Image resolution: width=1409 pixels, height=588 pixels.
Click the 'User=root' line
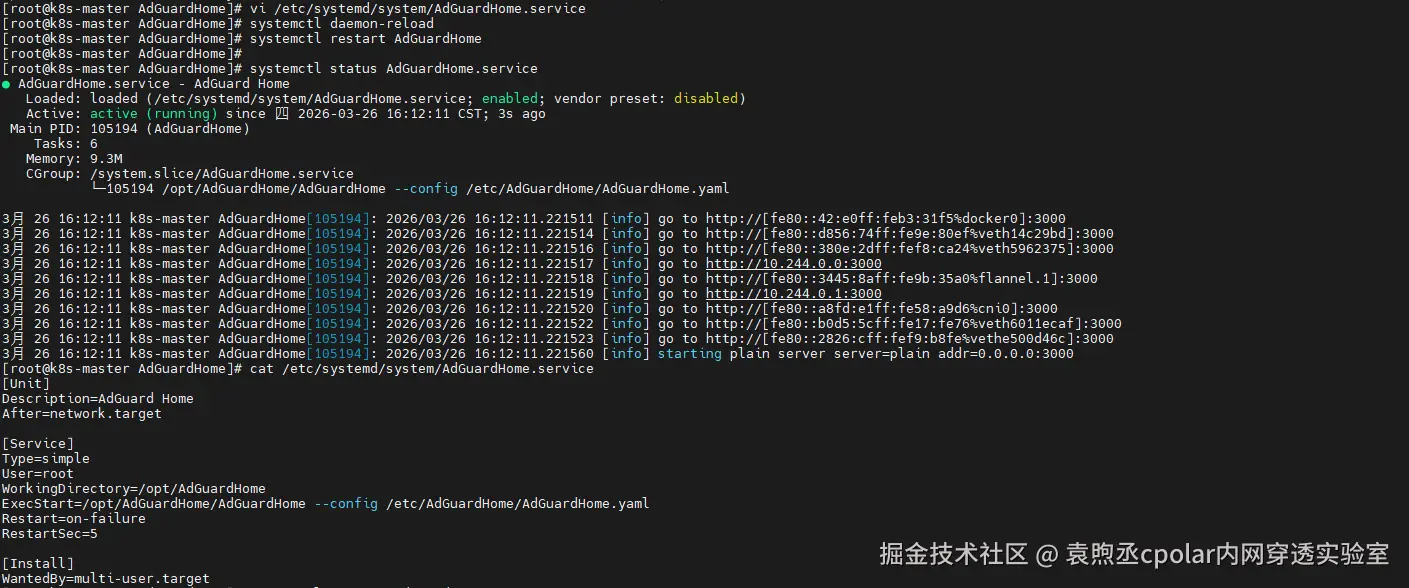[x=38, y=474]
